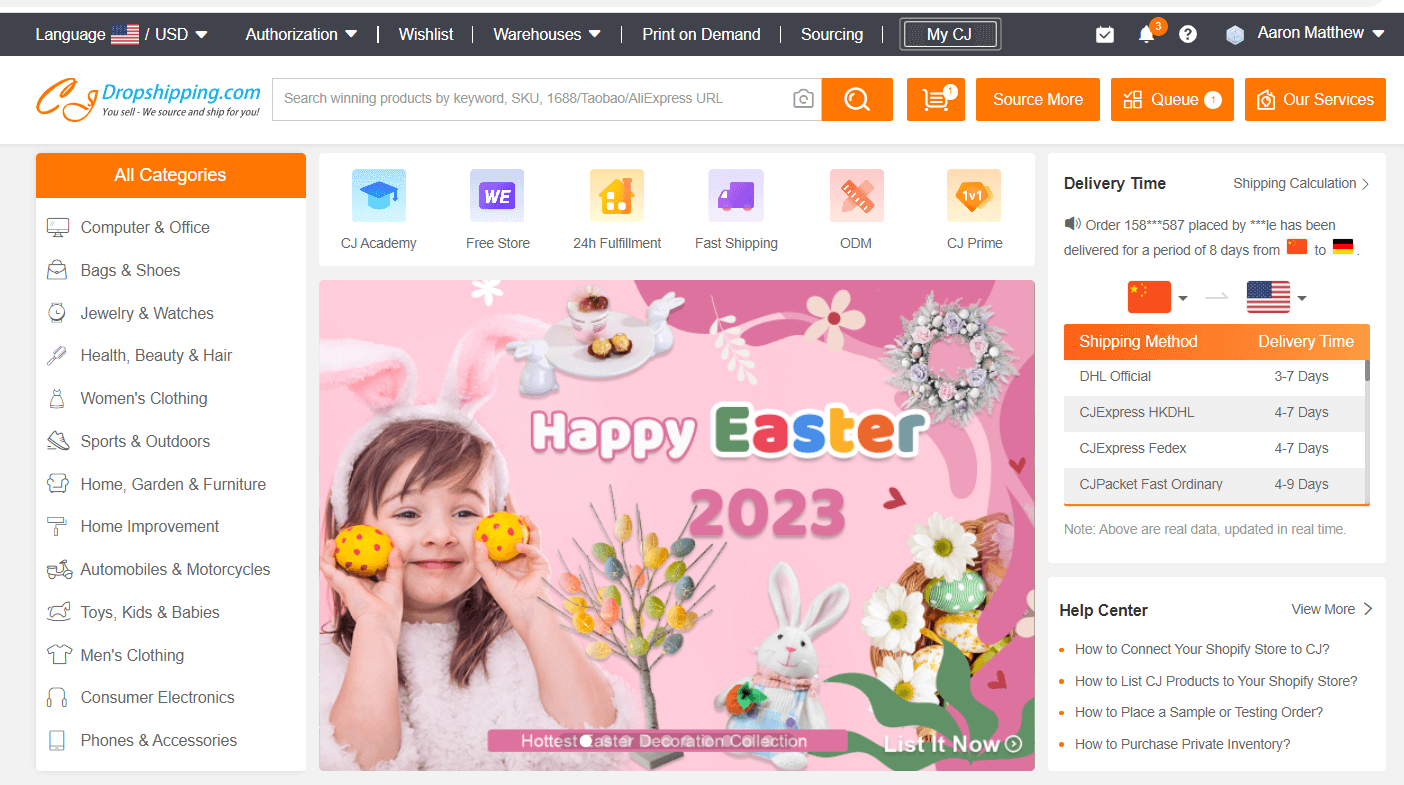Screen dimensions: 1404x785
Task: Open Fast Shipping truck icon
Action: [x=736, y=196]
